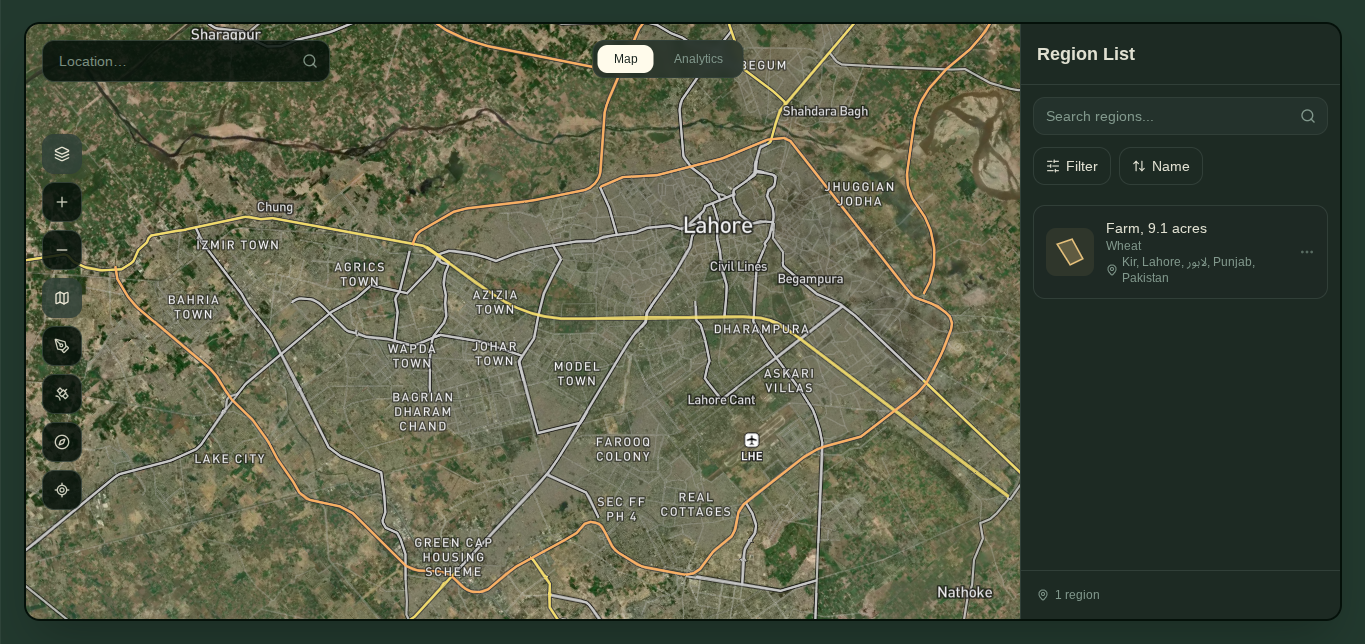Open the Name sort dropdown
1365x644 pixels.
point(1161,166)
